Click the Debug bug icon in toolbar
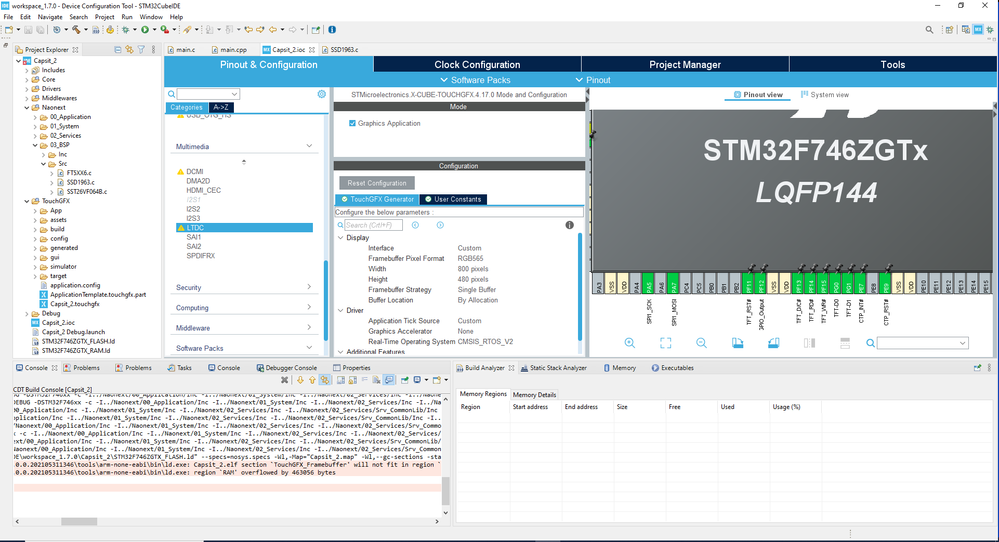Viewport: 999px width, 542px height. click(x=126, y=29)
